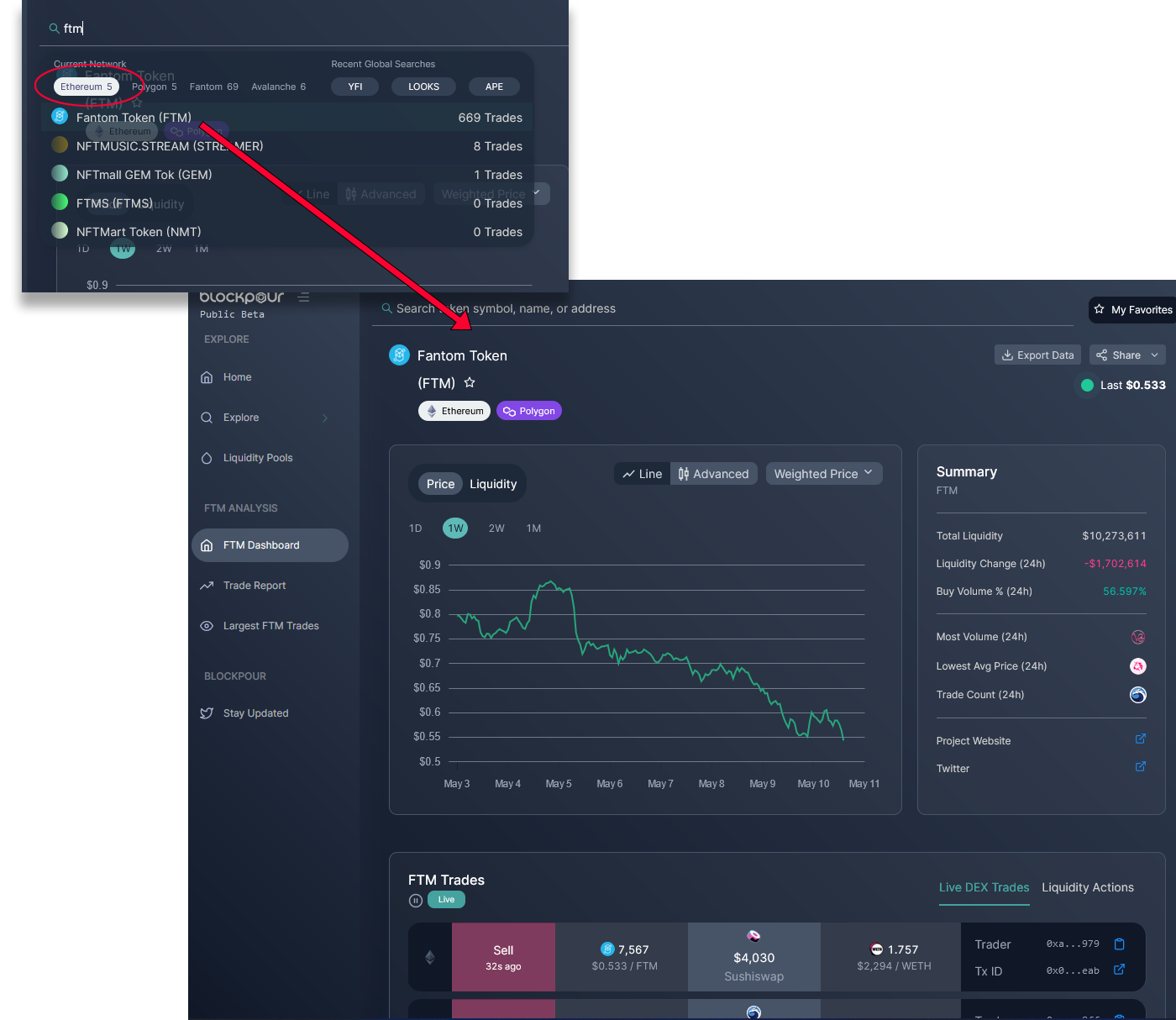Click the Stay Updated Twitter bird icon
Image resolution: width=1176 pixels, height=1020 pixels.
(x=207, y=713)
